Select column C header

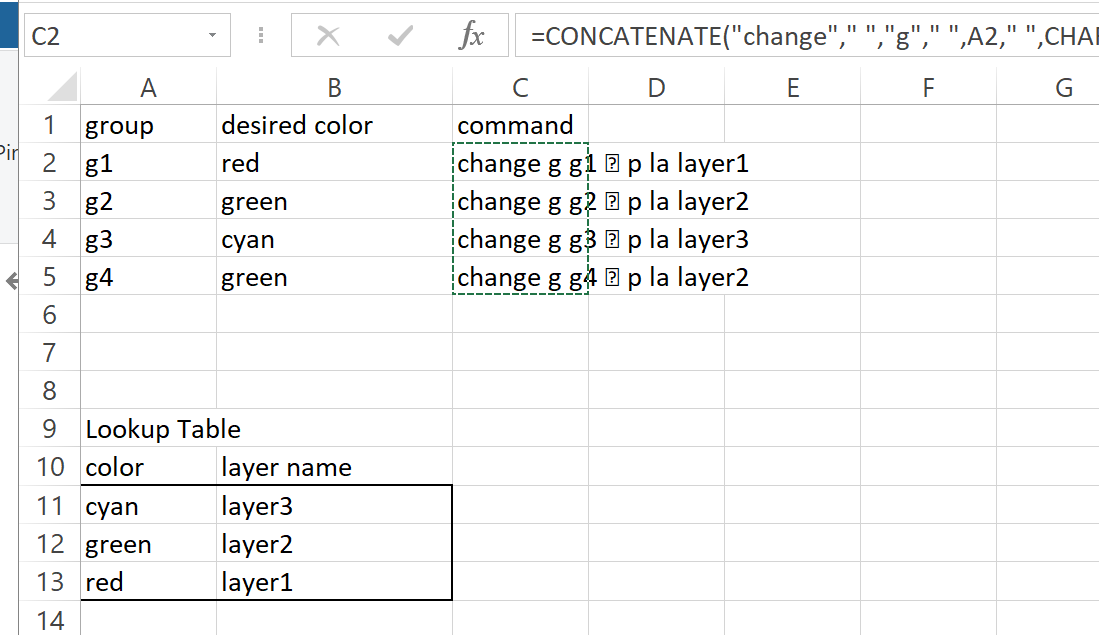coord(520,88)
